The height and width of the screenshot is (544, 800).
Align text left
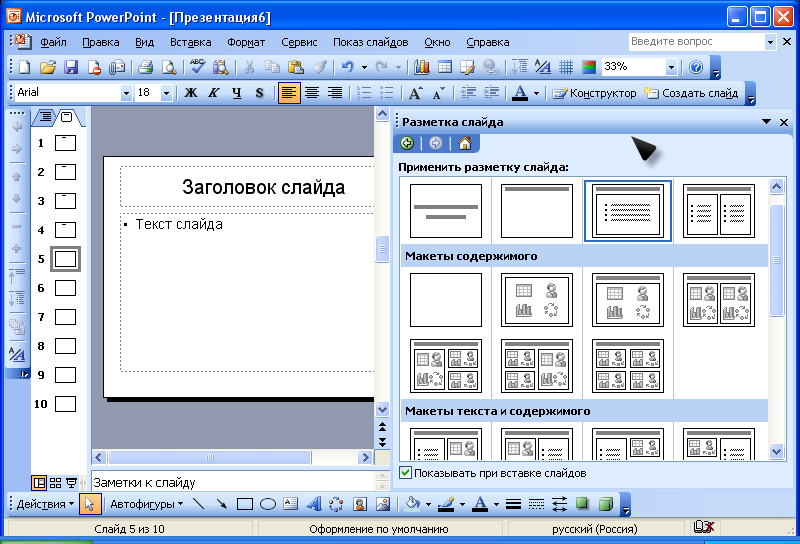(x=289, y=93)
